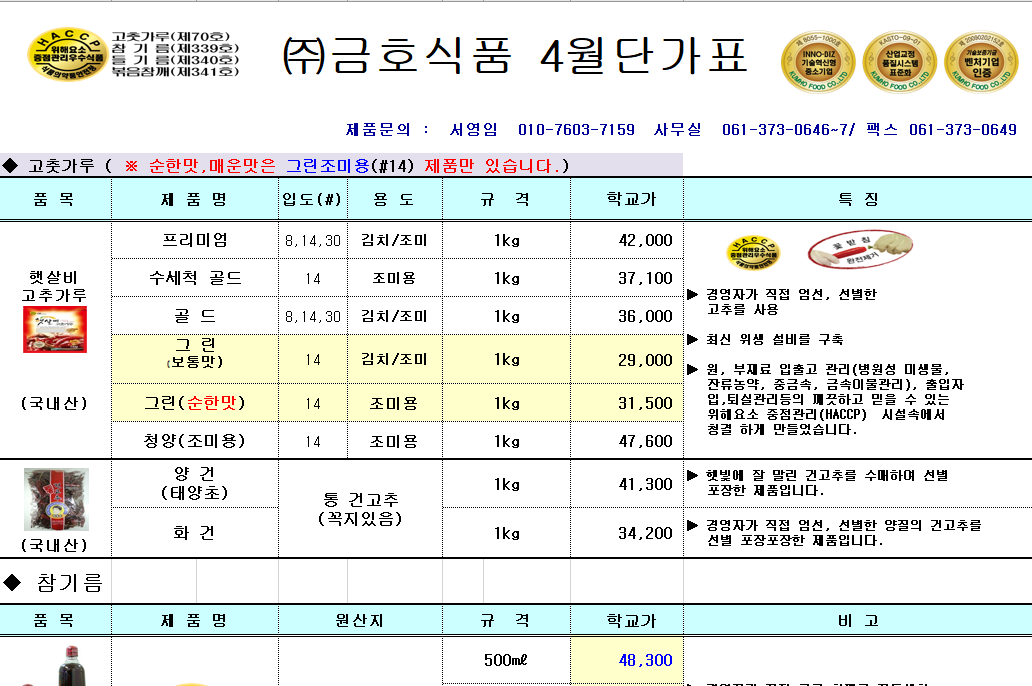Click the blue price 48,300
1032x686 pixels.
645,660
